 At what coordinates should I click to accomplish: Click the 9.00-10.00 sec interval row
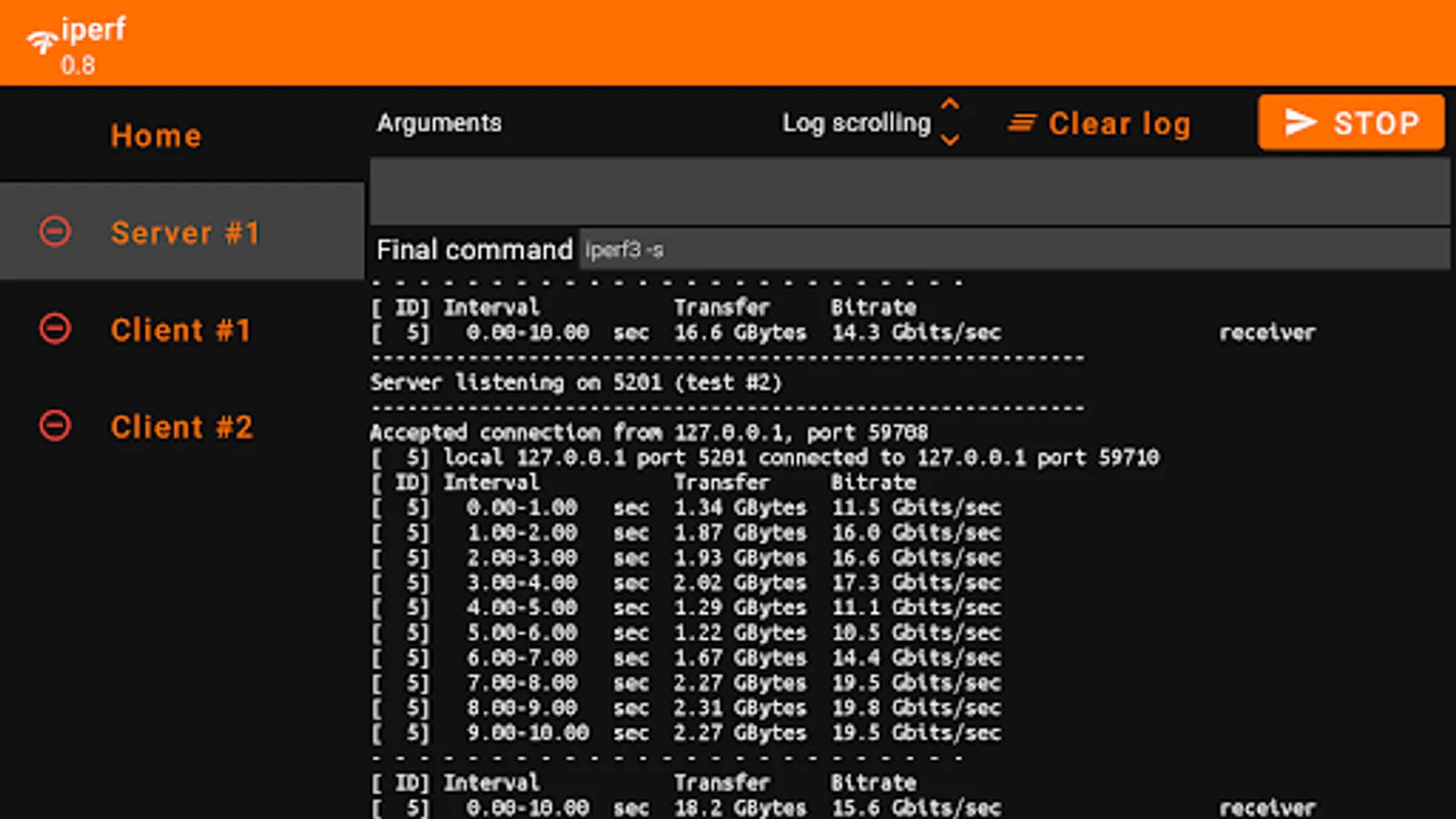tap(686, 733)
